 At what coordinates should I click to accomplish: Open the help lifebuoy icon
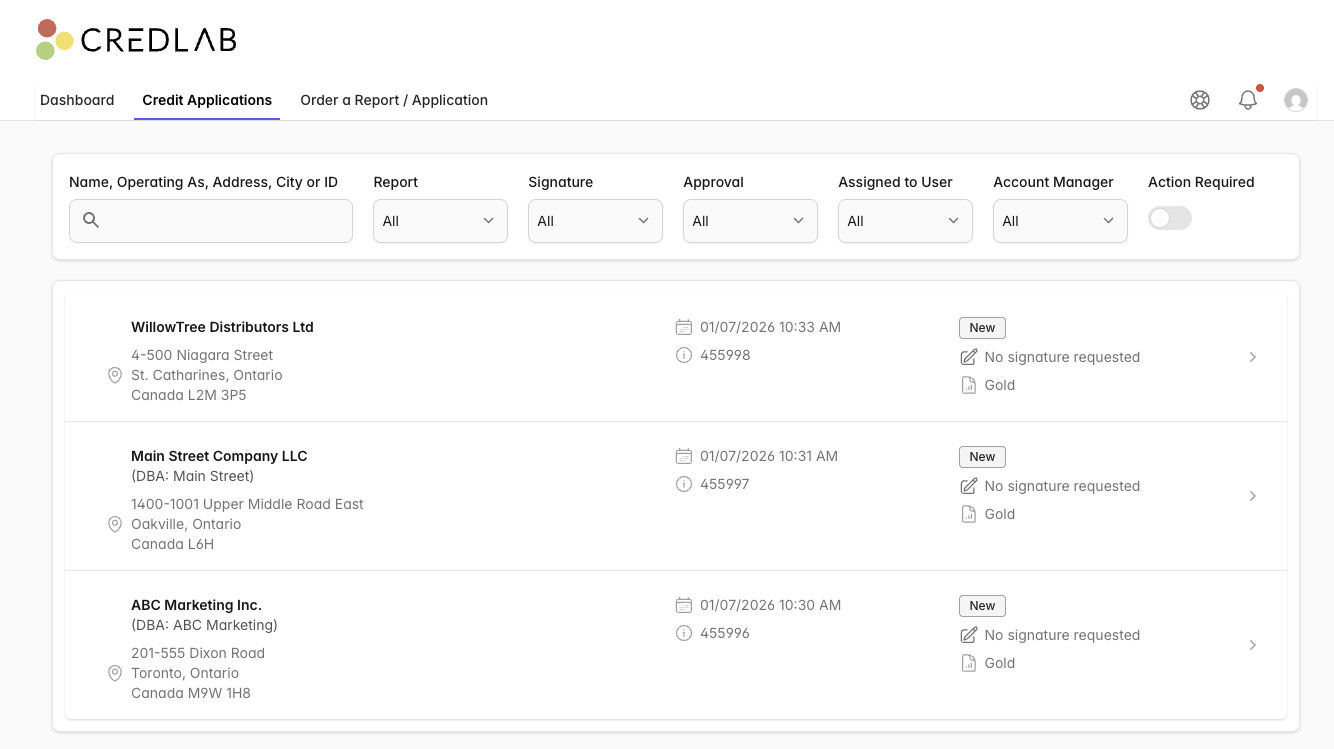click(1200, 100)
